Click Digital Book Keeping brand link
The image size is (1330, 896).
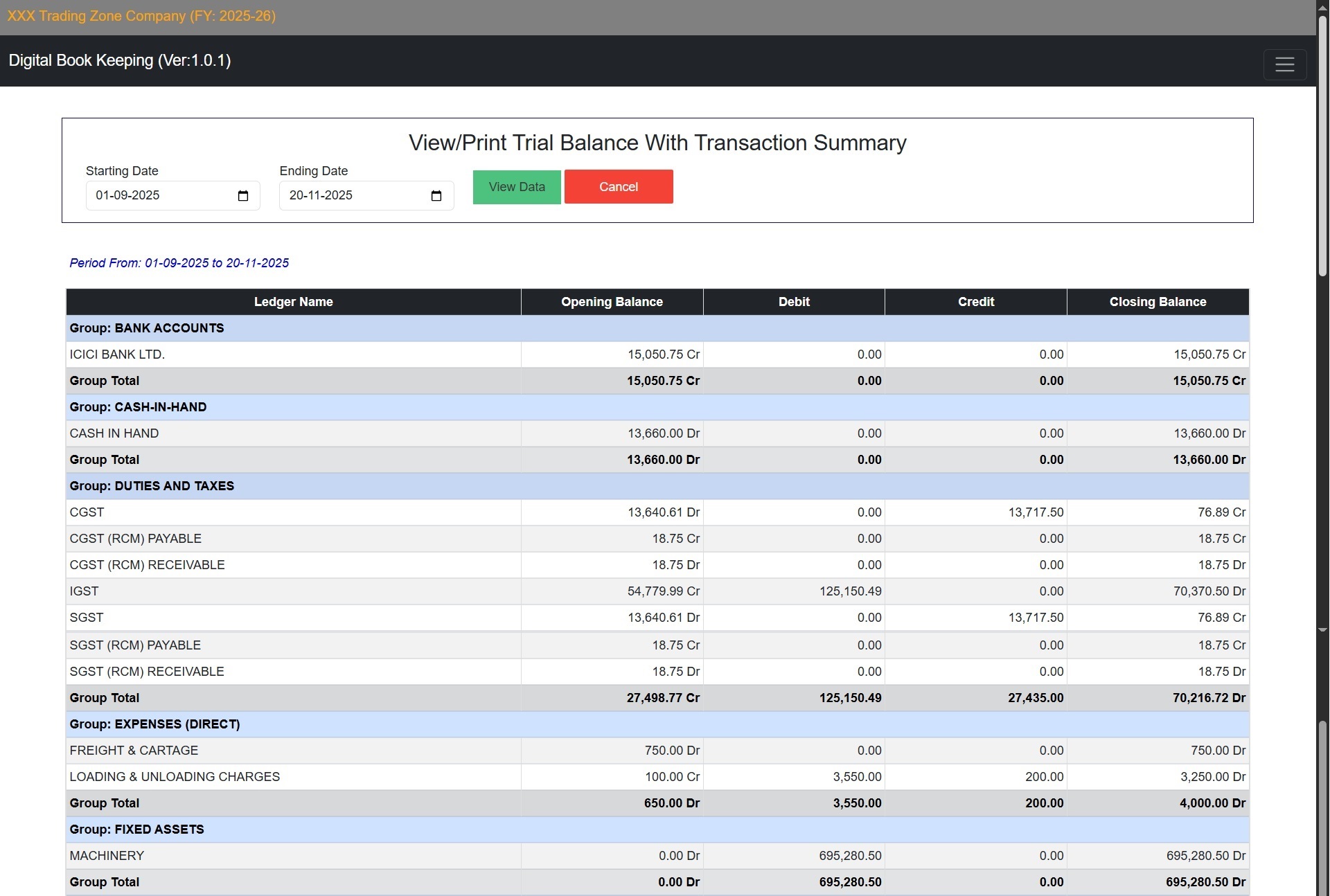[120, 61]
